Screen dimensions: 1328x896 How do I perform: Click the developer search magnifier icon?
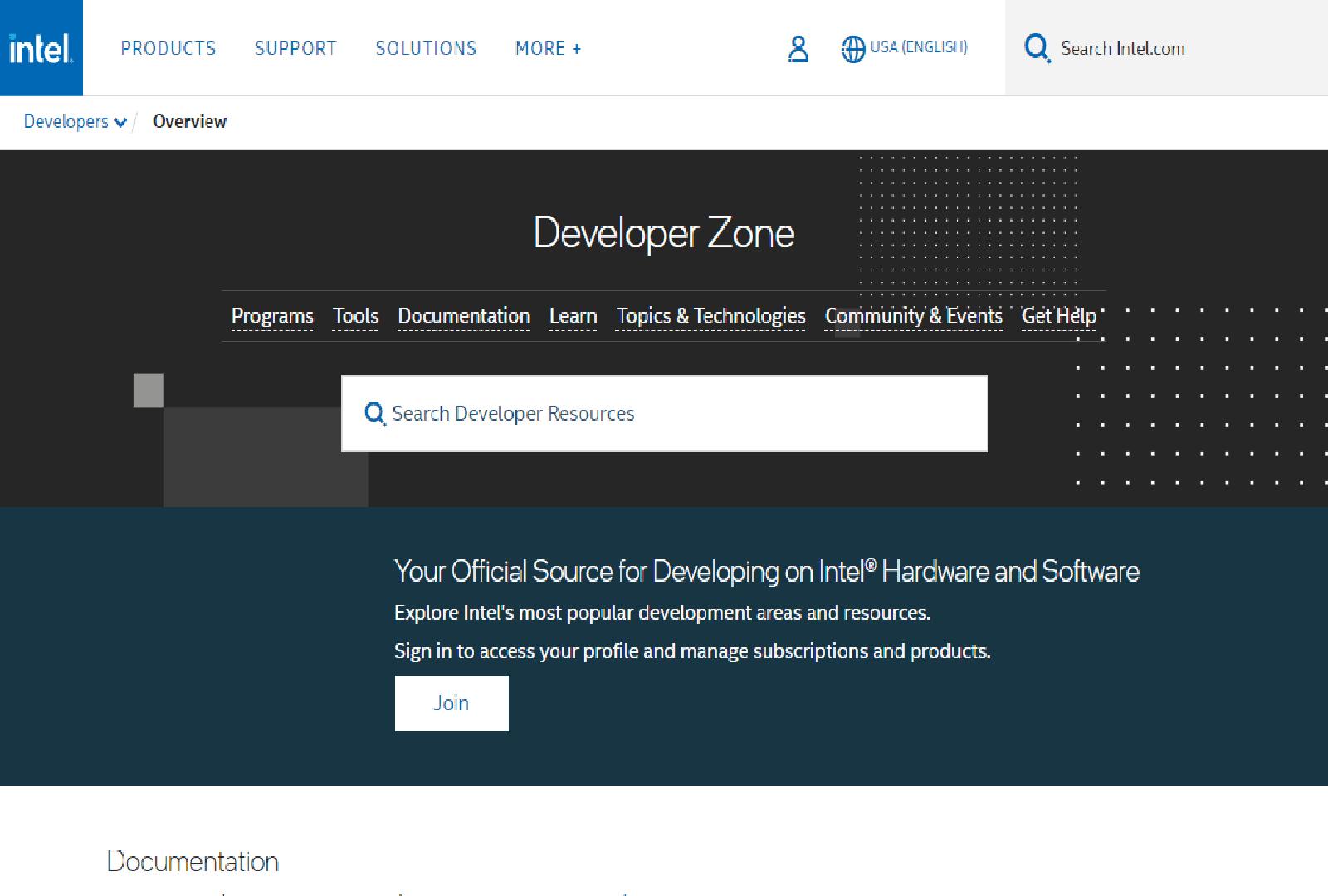click(x=374, y=413)
